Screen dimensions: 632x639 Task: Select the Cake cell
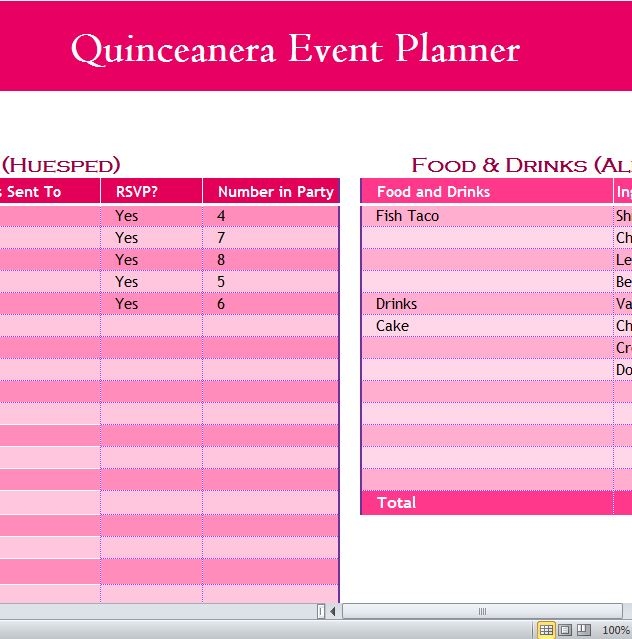coord(392,326)
